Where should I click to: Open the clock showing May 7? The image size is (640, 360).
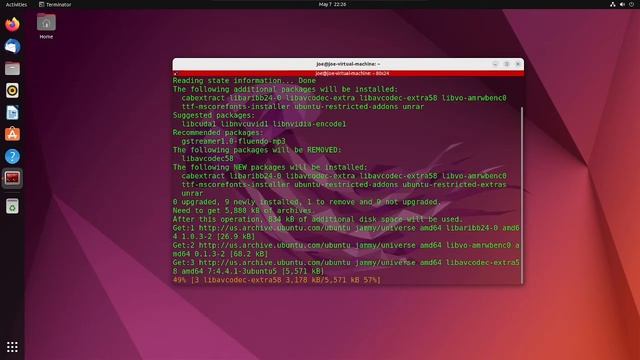pos(332,4)
